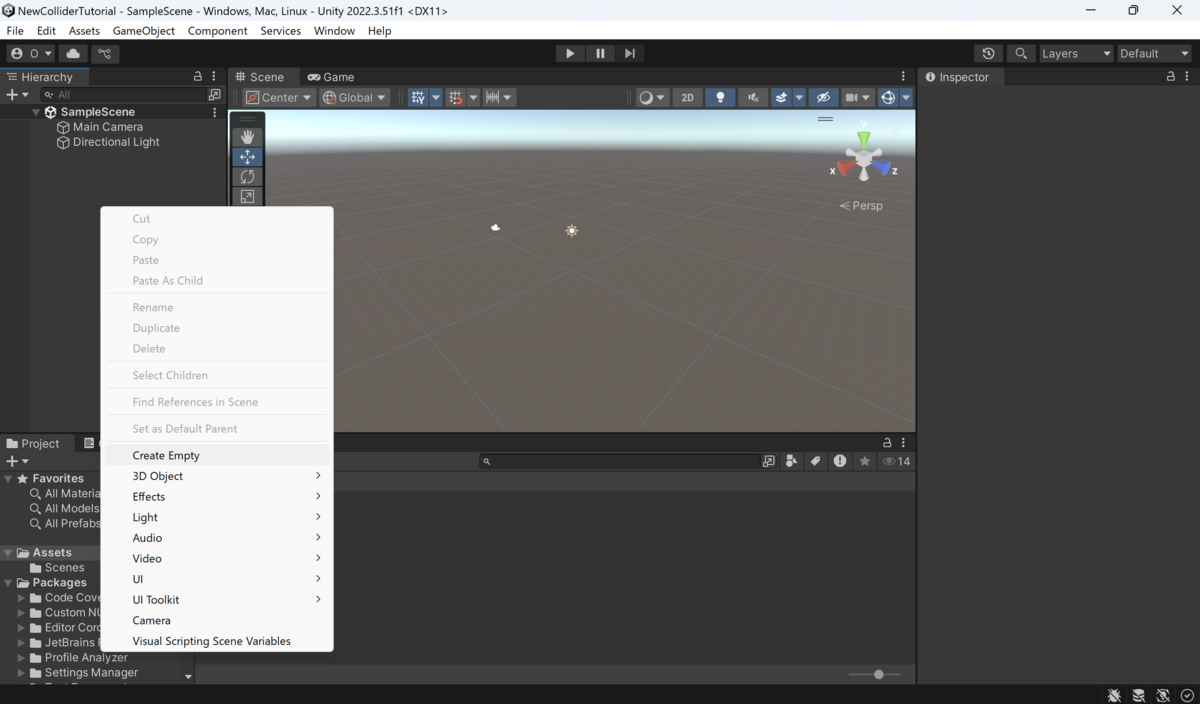Choose Camera from context menu
The width and height of the screenshot is (1200, 704).
click(216, 620)
